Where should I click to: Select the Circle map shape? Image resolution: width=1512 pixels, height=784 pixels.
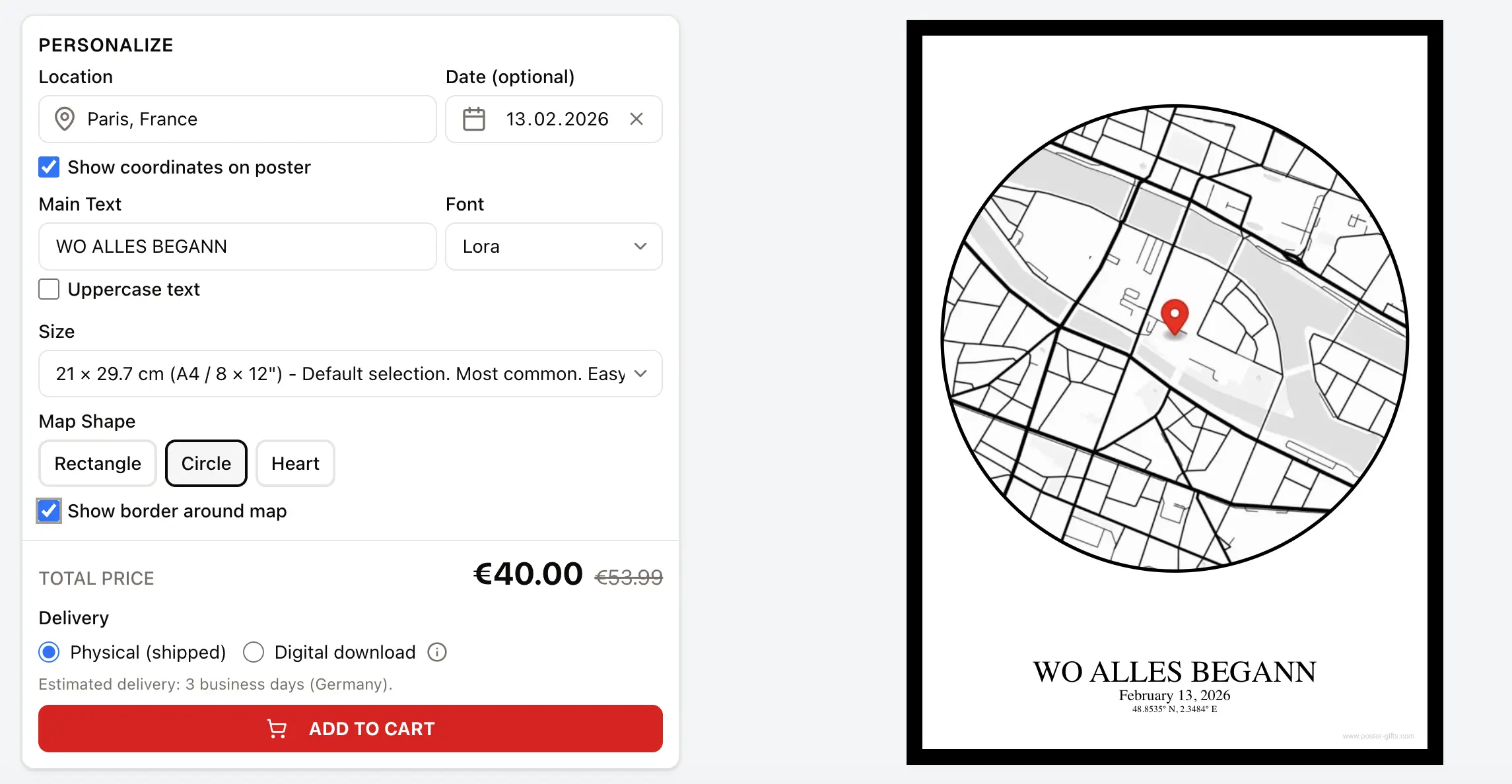point(206,464)
